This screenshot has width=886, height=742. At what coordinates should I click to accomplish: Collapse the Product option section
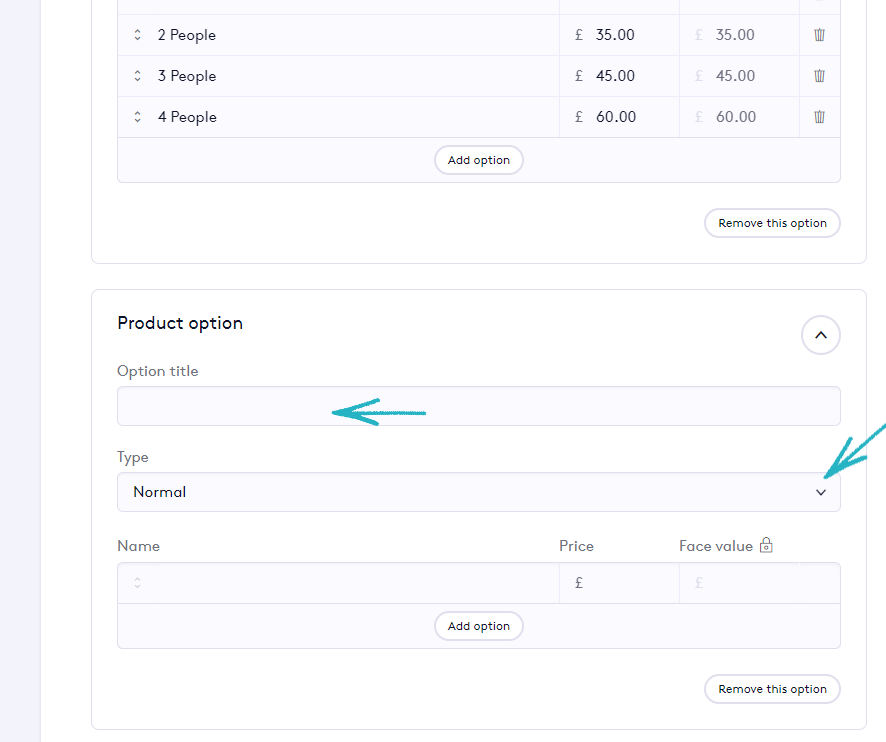coord(820,335)
